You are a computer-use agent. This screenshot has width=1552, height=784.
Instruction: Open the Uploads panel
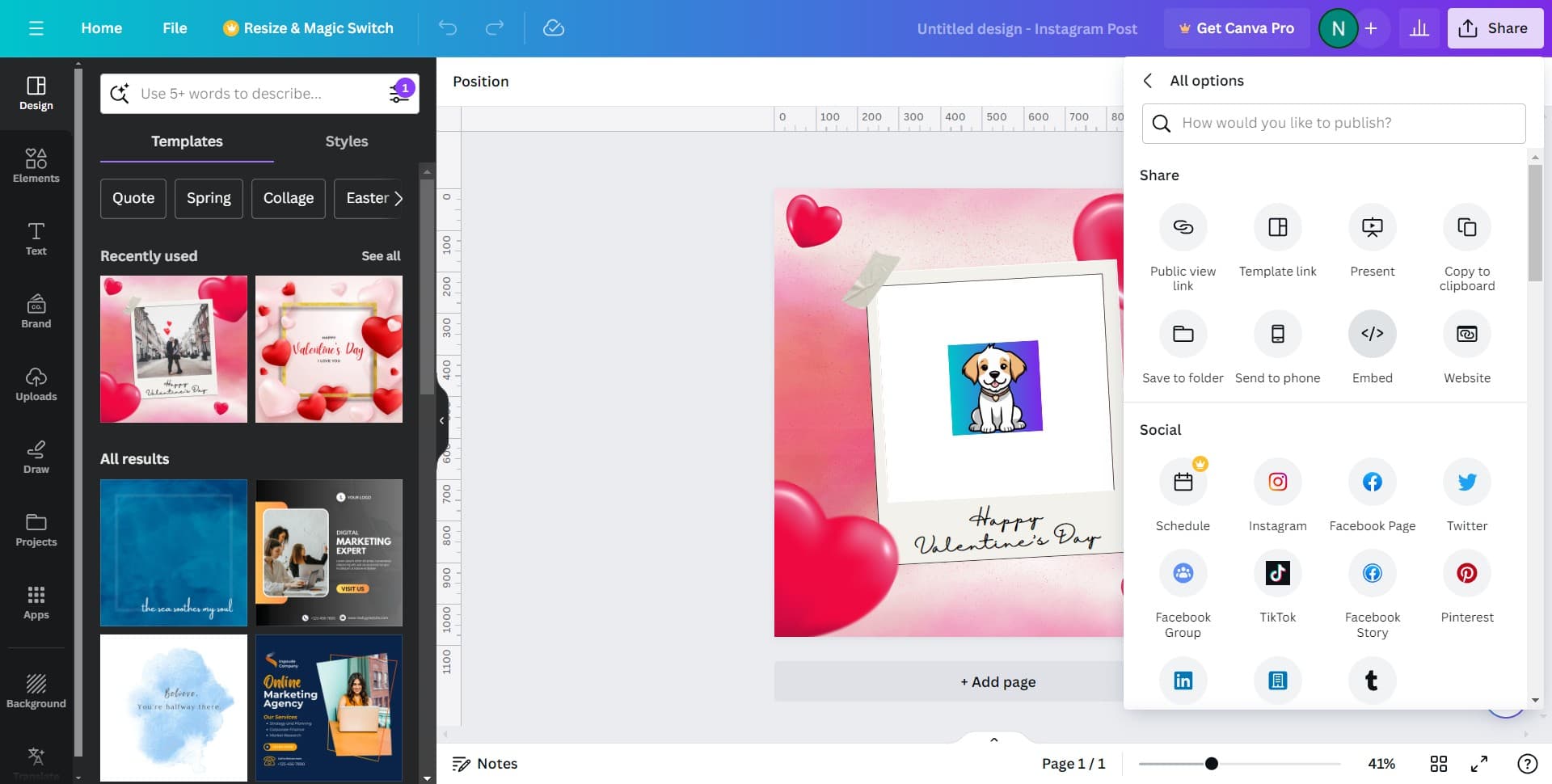coord(36,384)
